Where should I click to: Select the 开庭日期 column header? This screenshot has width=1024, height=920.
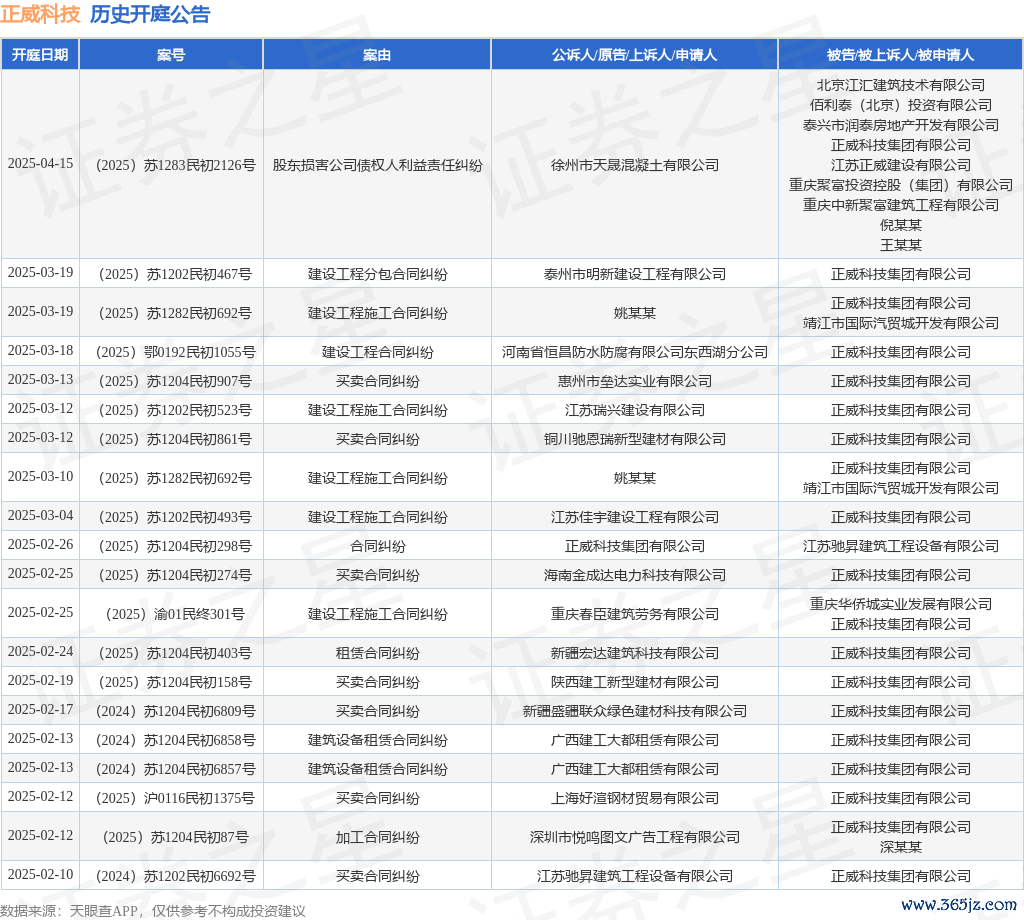(x=40, y=55)
